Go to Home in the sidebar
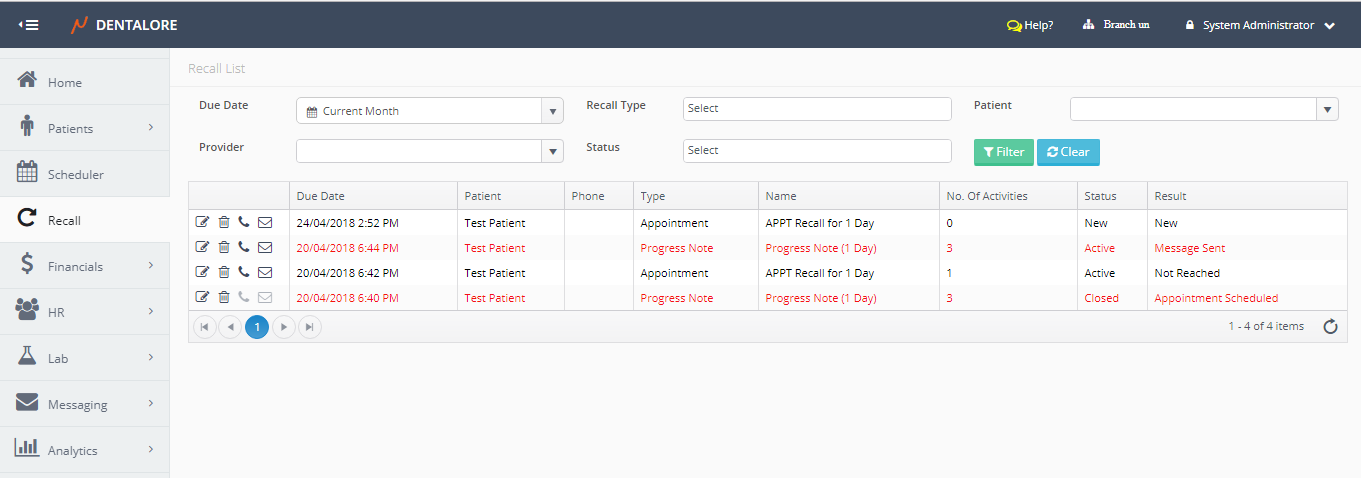This screenshot has width=1361, height=478. click(x=64, y=83)
